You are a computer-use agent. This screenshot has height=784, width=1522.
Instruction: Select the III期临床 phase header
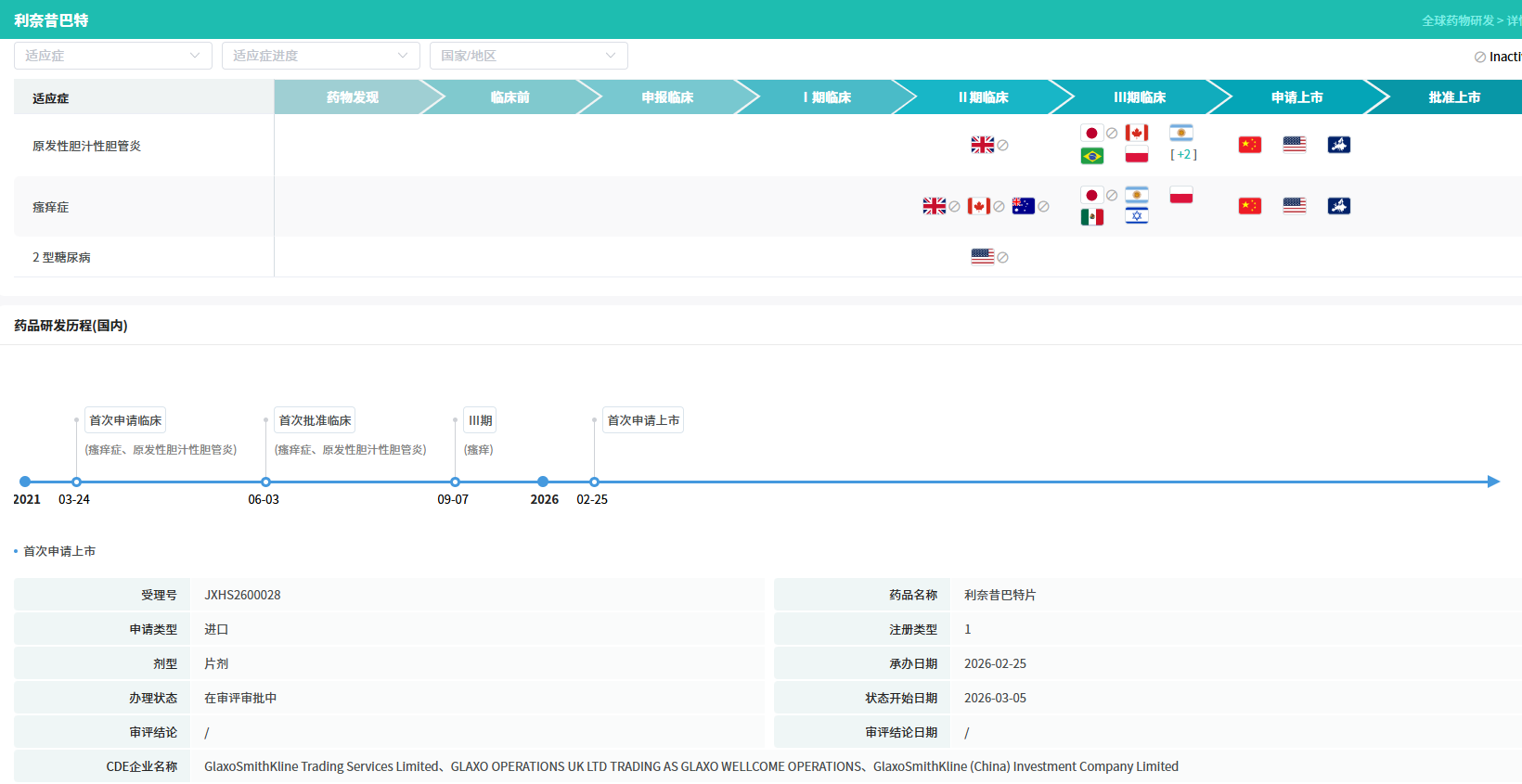(x=1140, y=97)
